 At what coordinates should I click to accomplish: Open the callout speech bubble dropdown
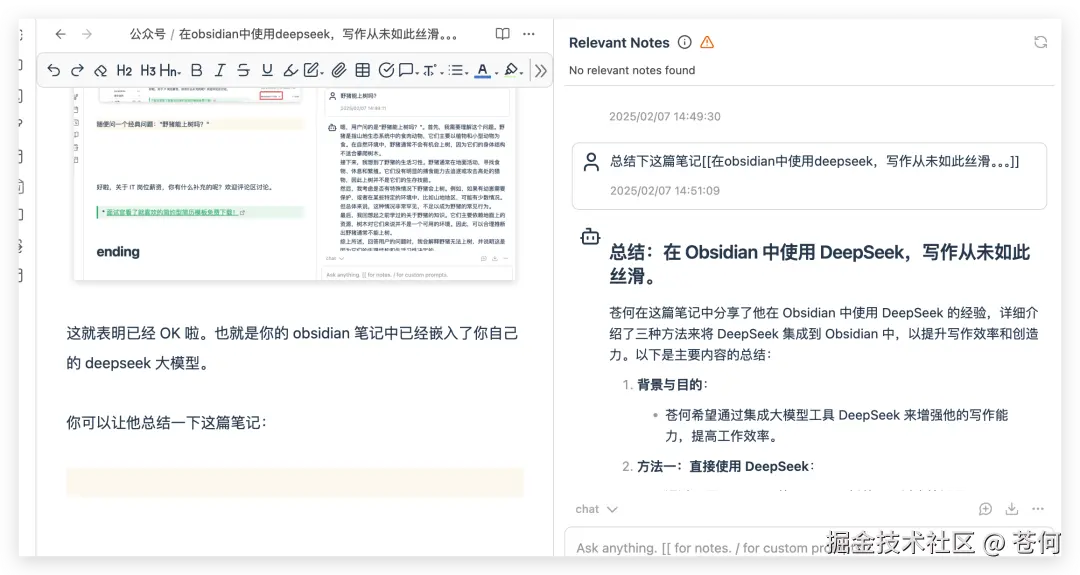[408, 70]
